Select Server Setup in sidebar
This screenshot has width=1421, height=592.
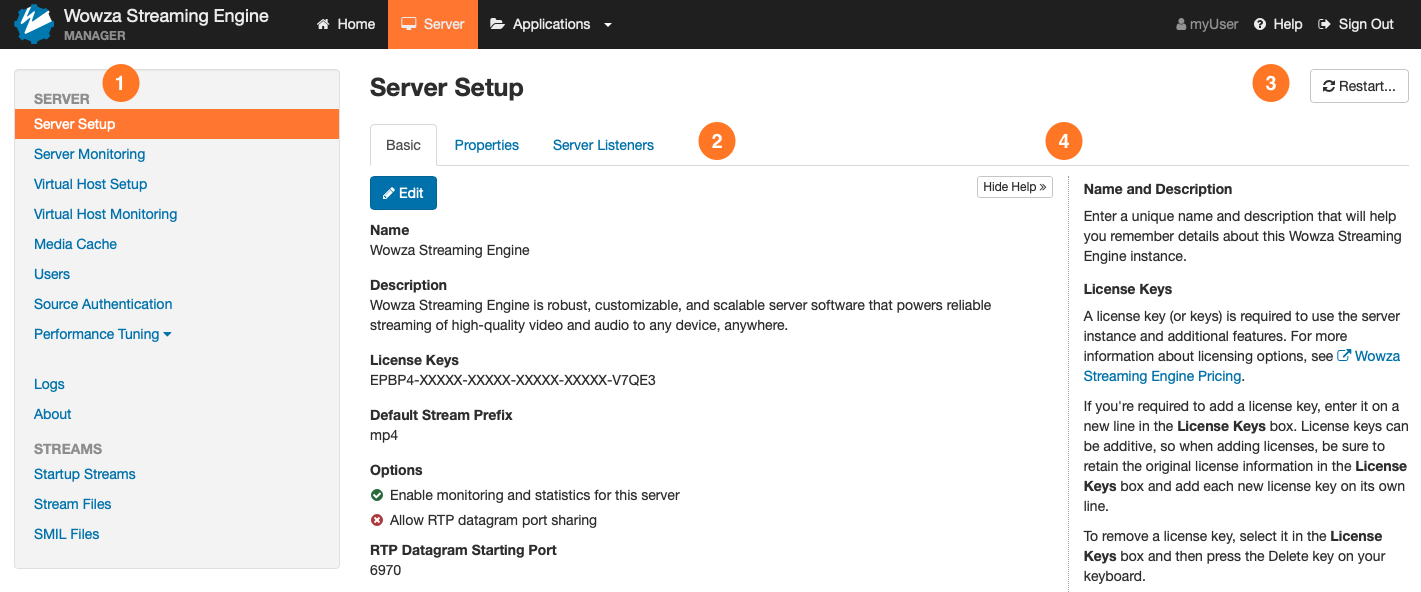[177, 124]
